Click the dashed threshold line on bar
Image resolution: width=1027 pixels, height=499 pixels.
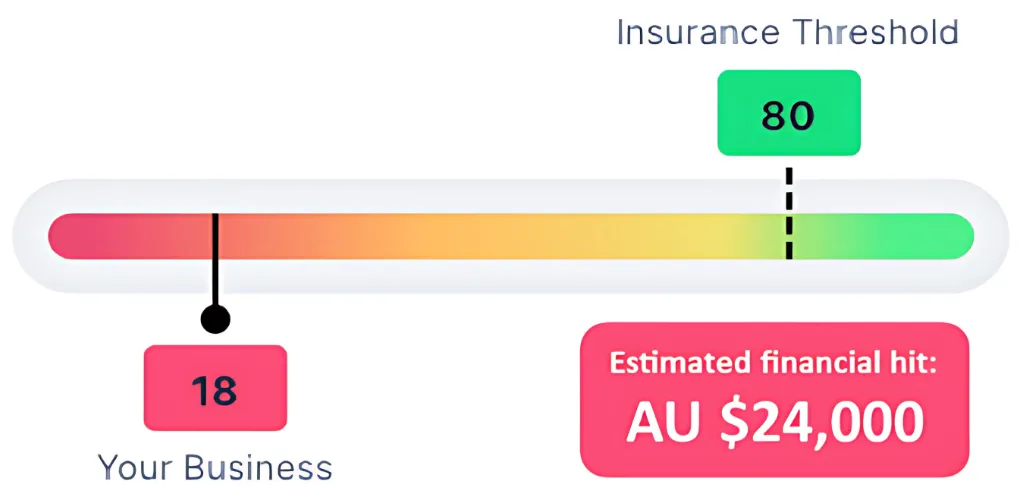(x=789, y=213)
